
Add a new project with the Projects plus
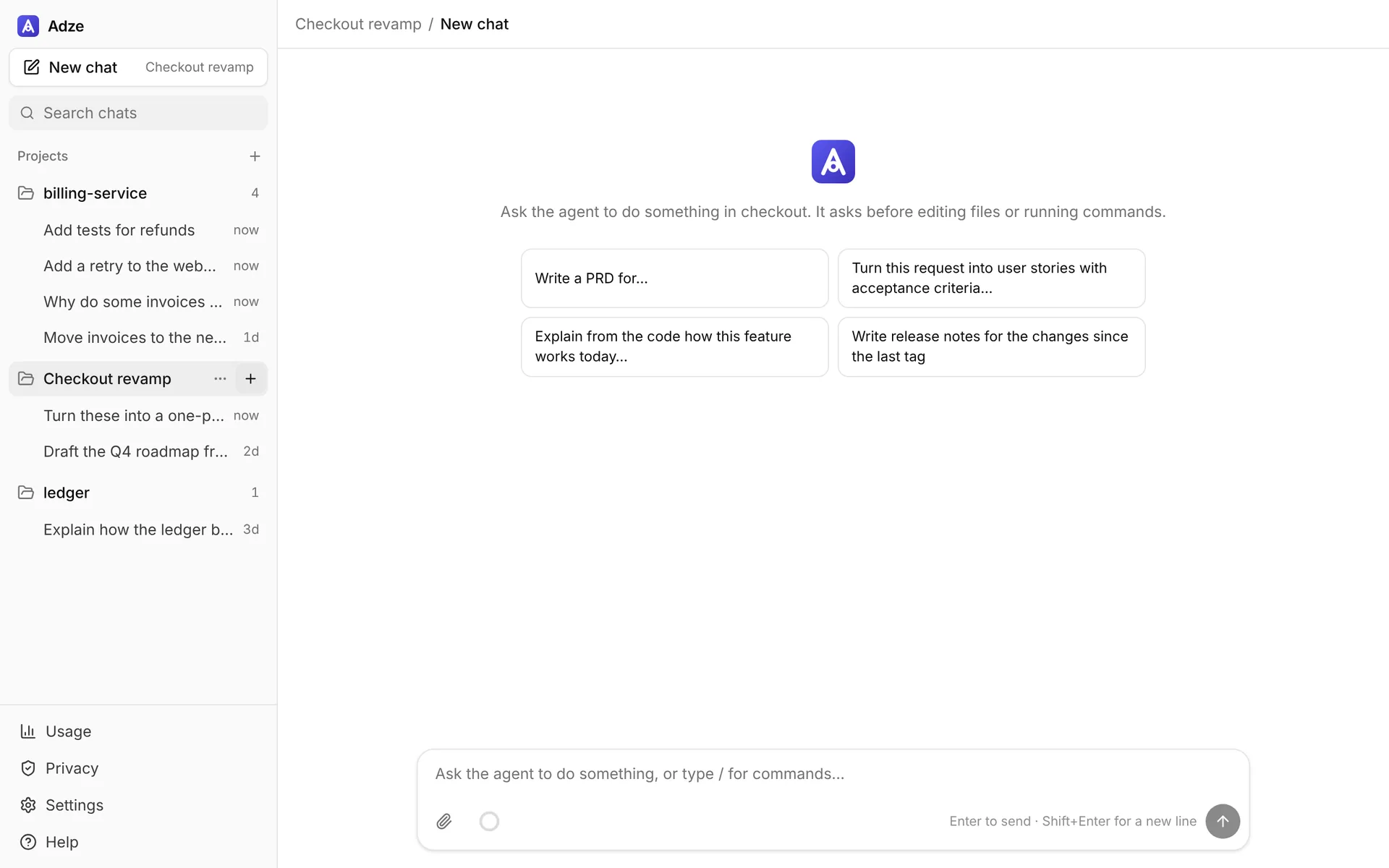click(x=255, y=156)
